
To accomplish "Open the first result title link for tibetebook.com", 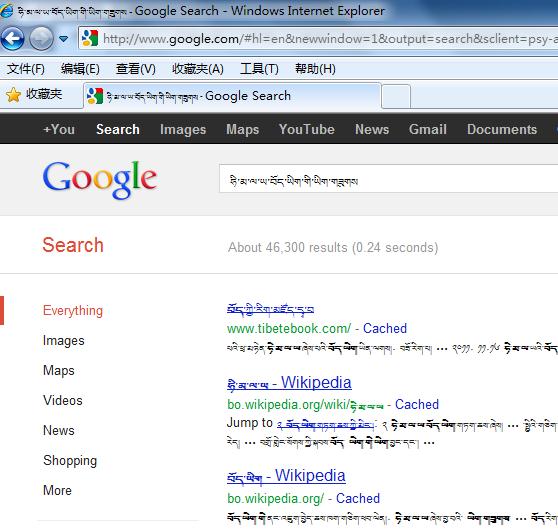I will click(270, 309).
